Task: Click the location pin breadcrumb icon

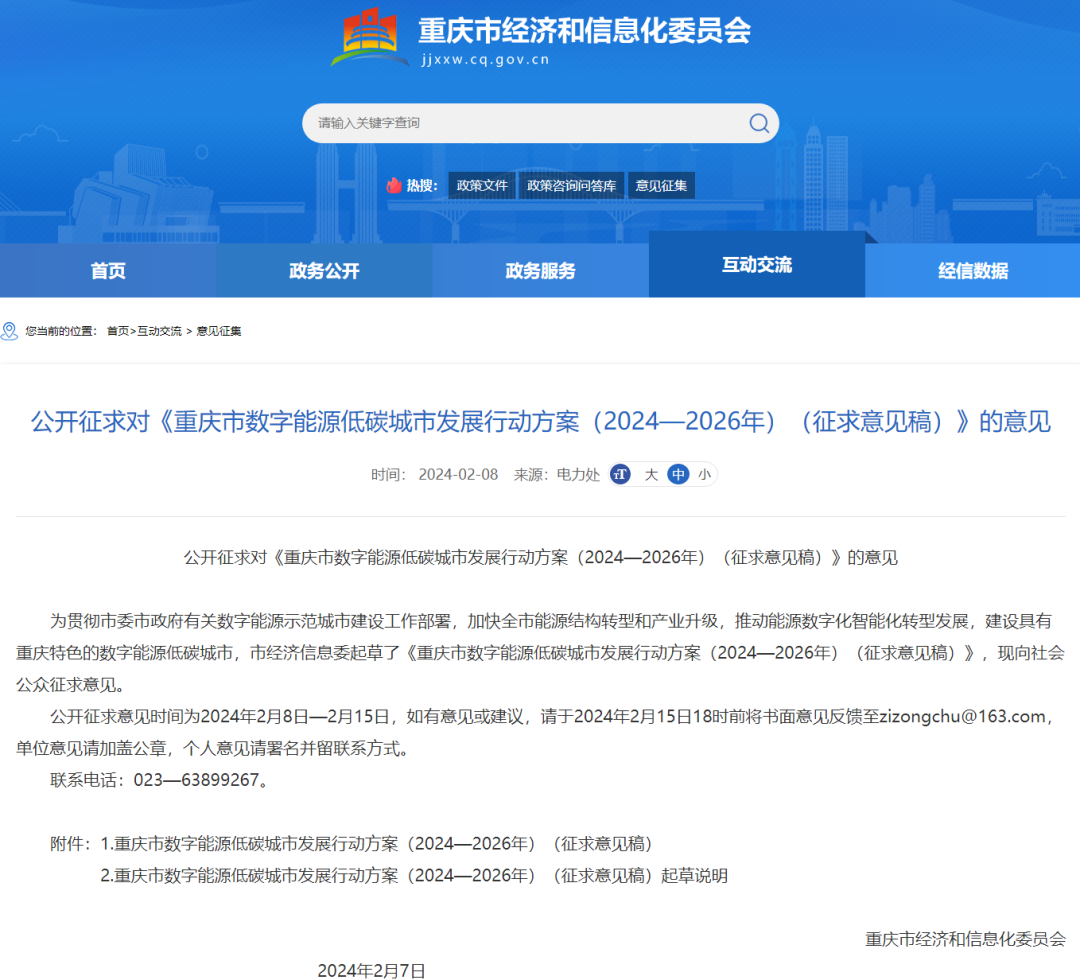Action: click(10, 330)
